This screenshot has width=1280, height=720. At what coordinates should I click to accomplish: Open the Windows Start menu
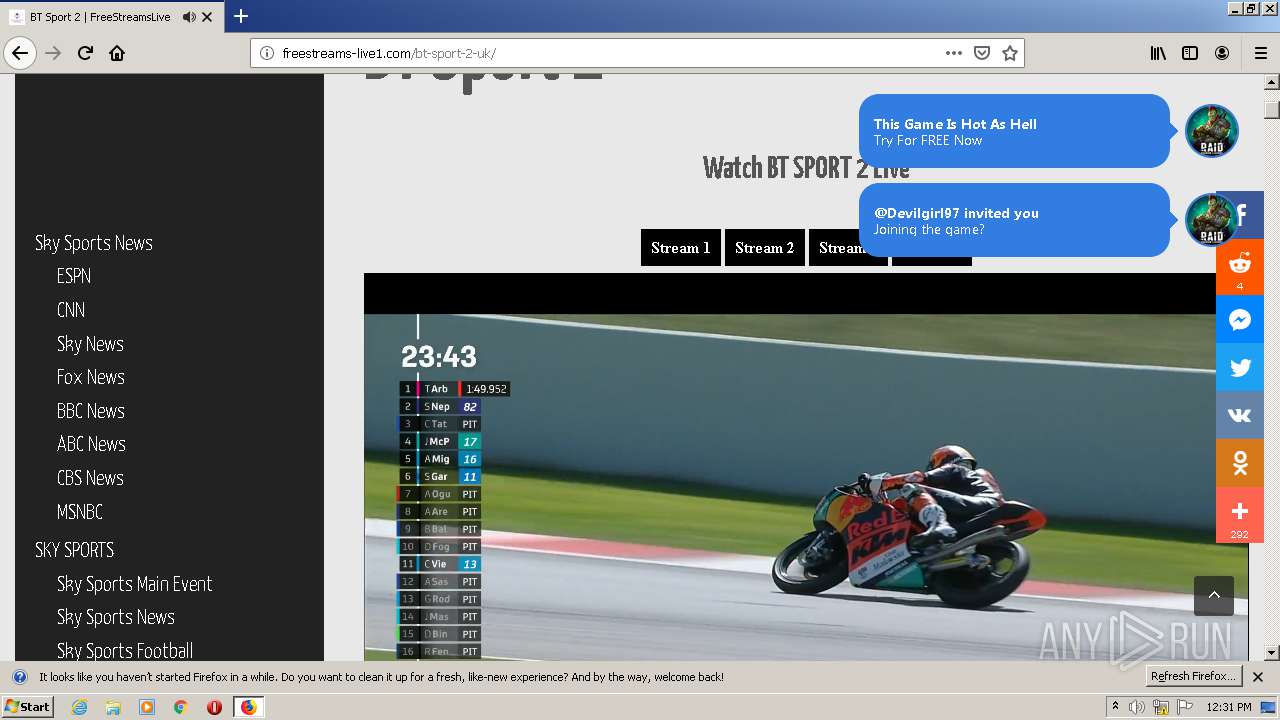coord(27,707)
